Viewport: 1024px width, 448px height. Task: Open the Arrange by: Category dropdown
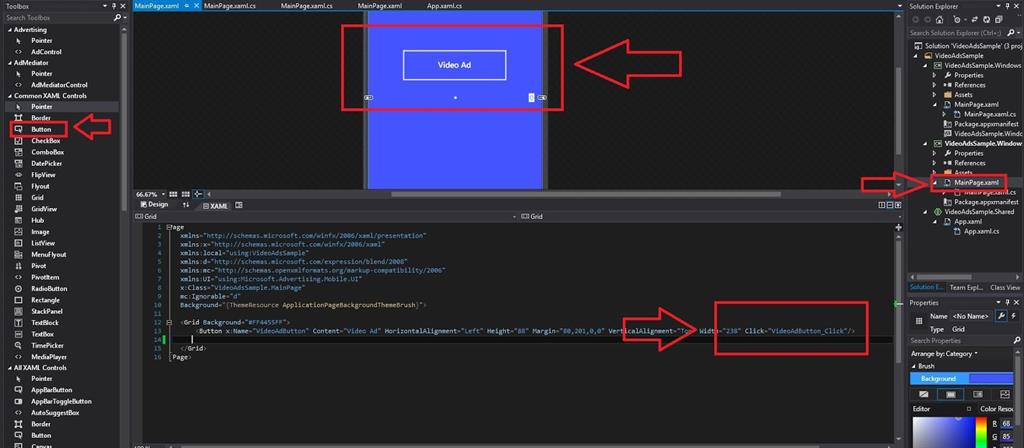pos(944,353)
